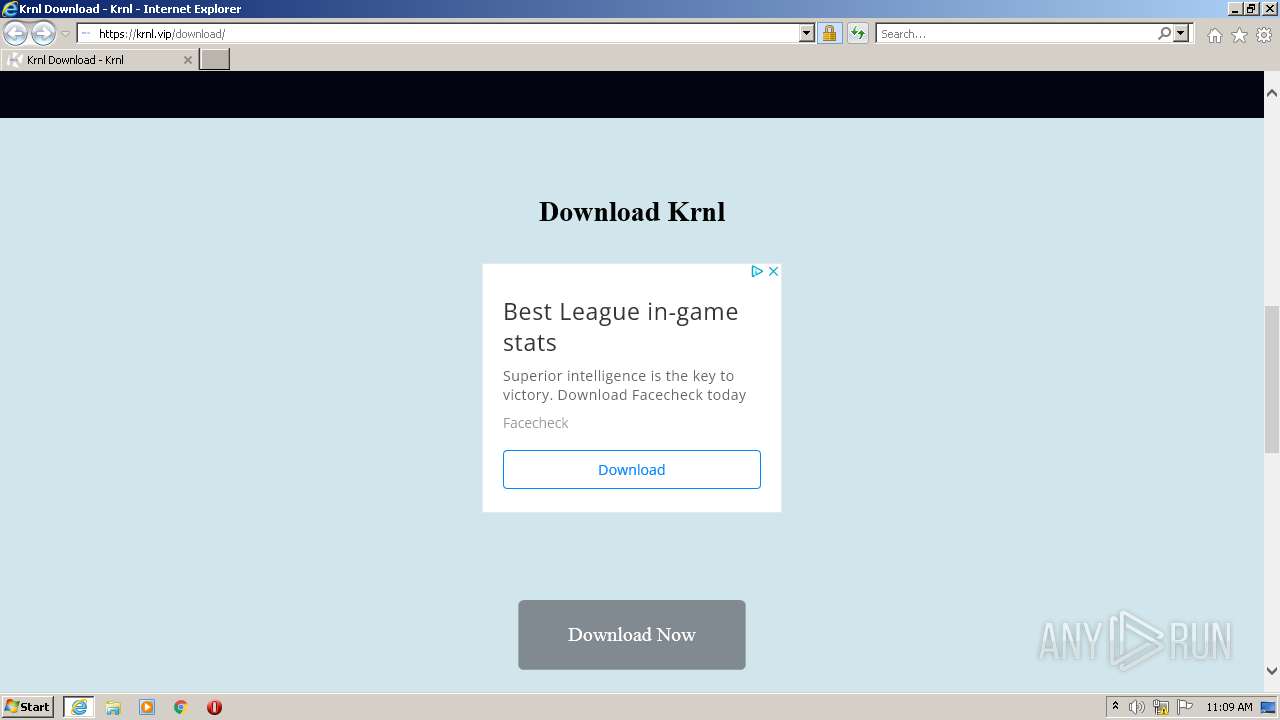Open the Favorites star icon

[x=1239, y=35]
